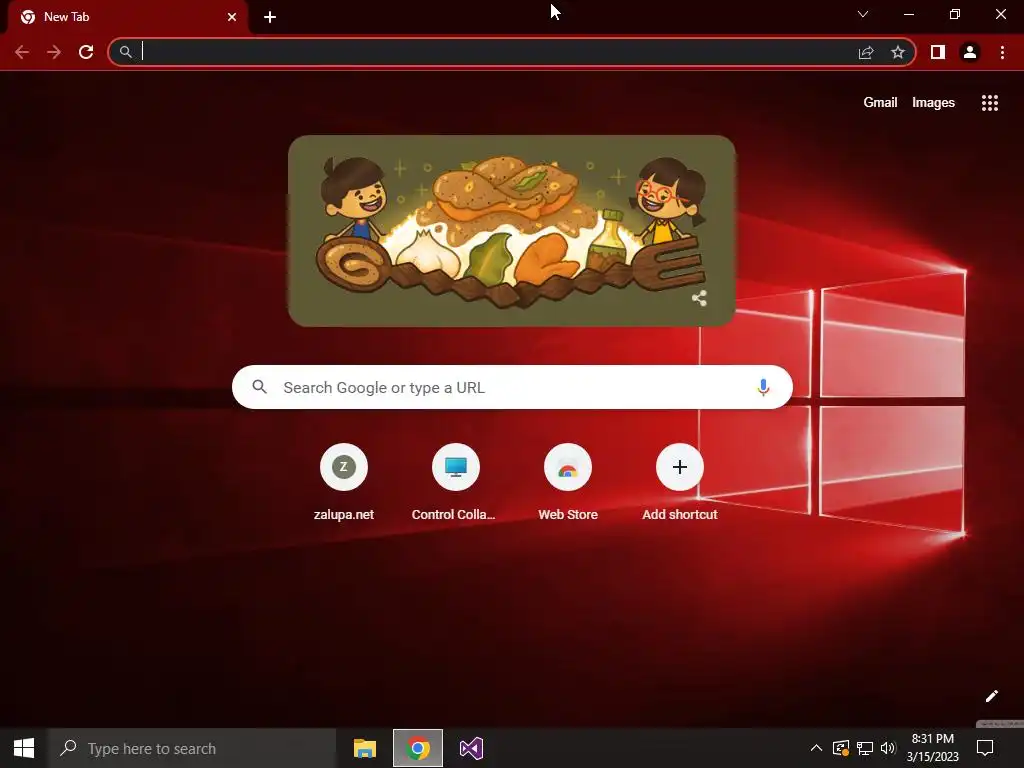Open the Chrome side panel
1024x768 pixels.
coord(938,52)
